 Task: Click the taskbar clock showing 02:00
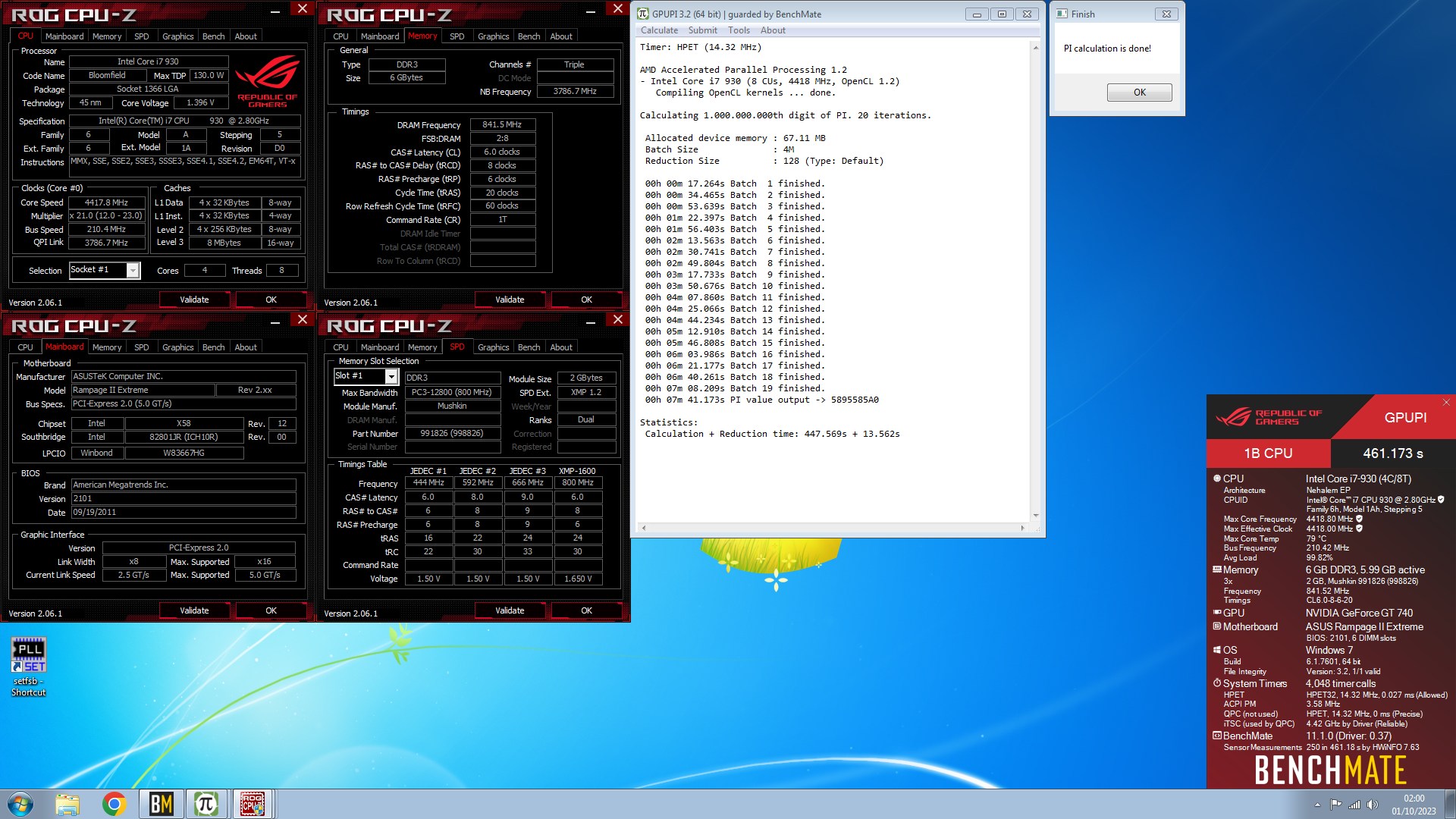tap(1414, 805)
